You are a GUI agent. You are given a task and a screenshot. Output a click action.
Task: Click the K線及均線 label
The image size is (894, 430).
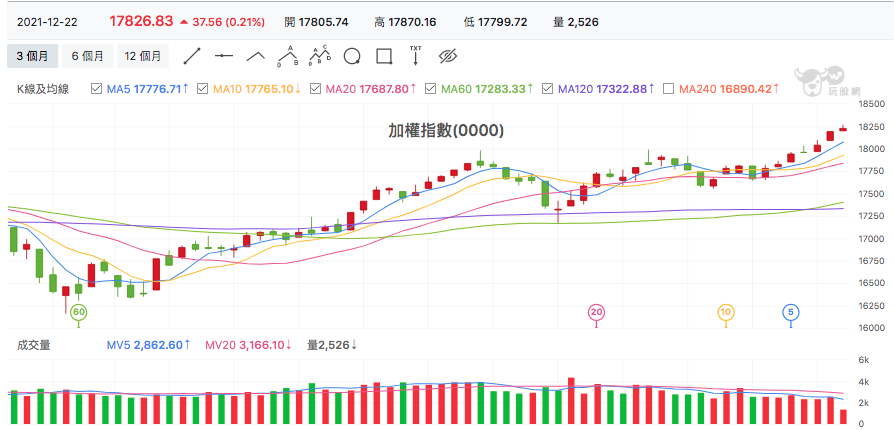43,89
